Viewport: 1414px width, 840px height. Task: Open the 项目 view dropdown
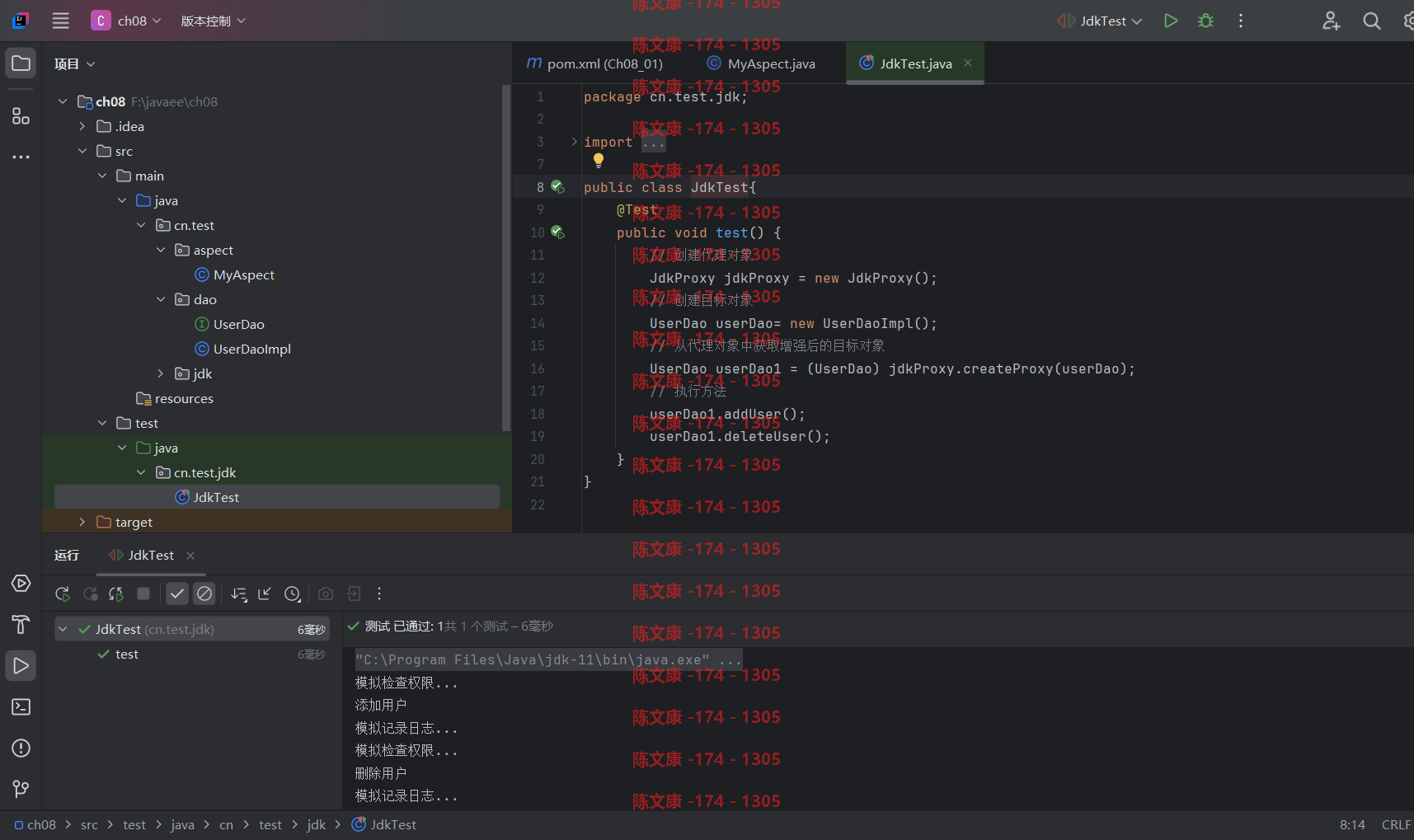[75, 63]
